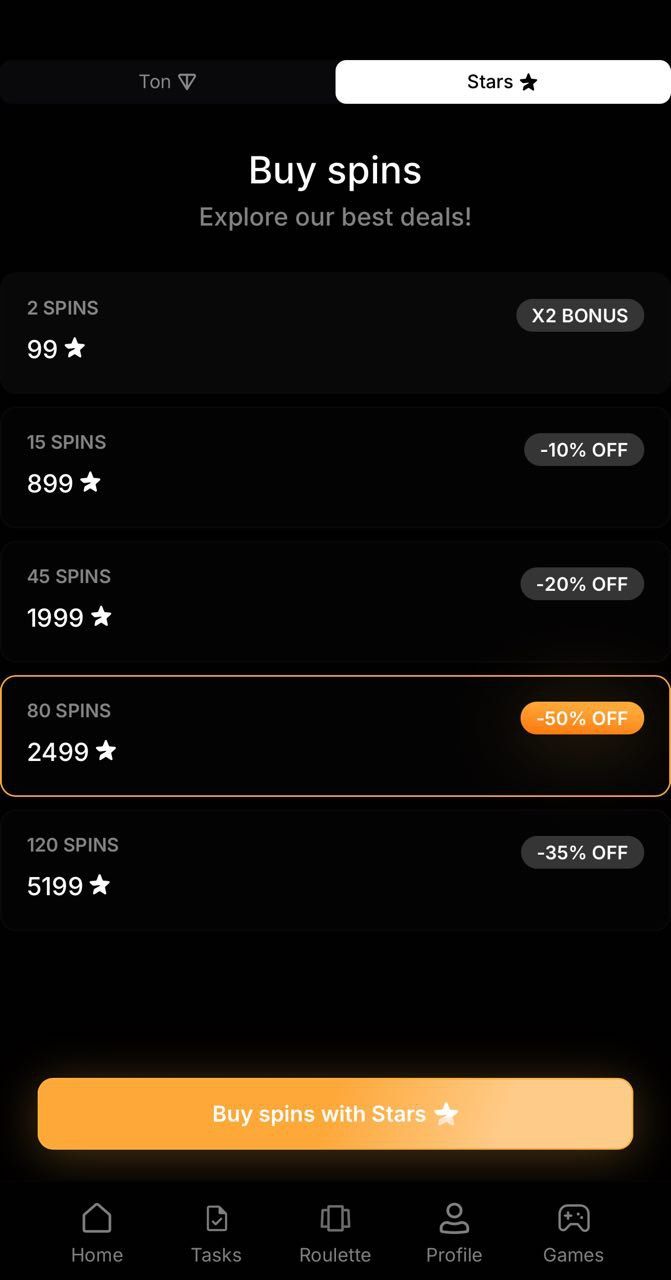Click the X2 BONUS badge
The width and height of the screenshot is (671, 1280).
(580, 315)
